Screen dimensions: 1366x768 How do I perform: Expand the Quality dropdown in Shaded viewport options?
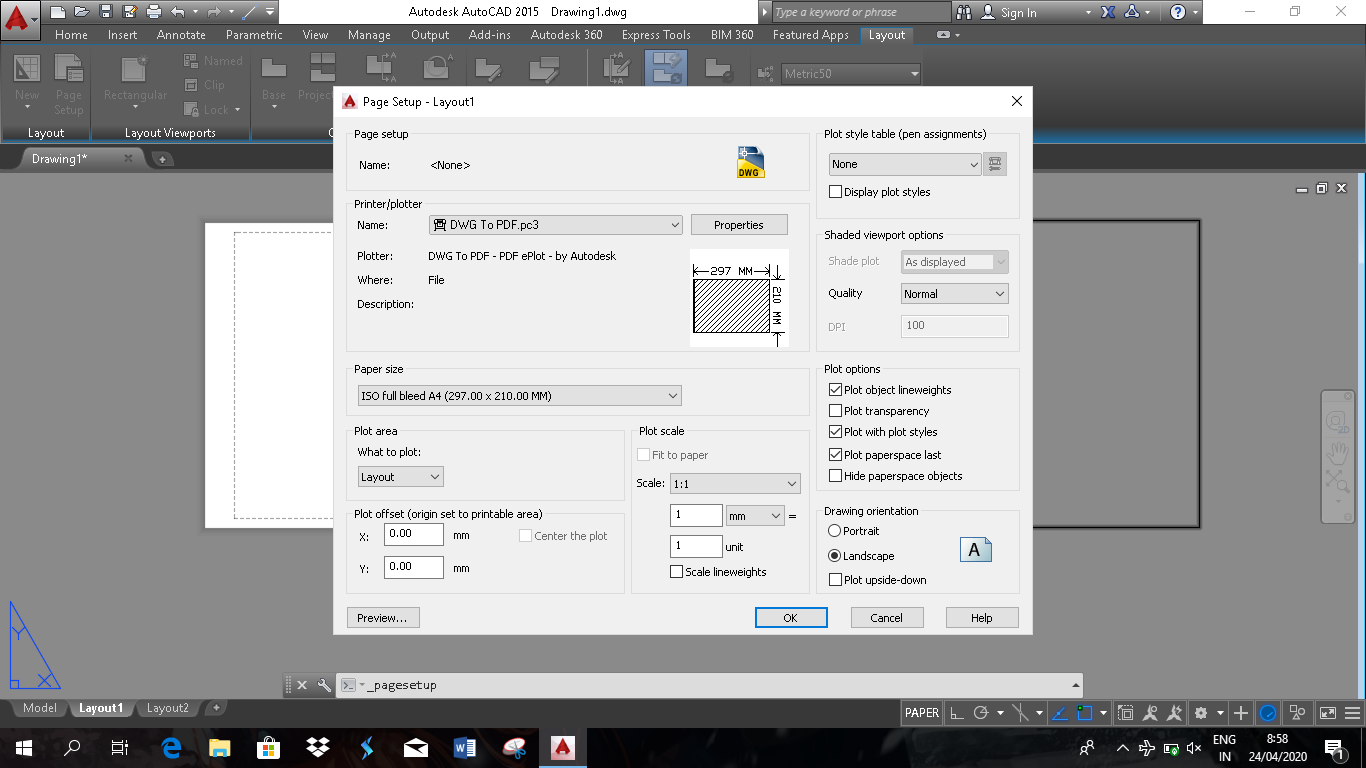tap(1001, 293)
